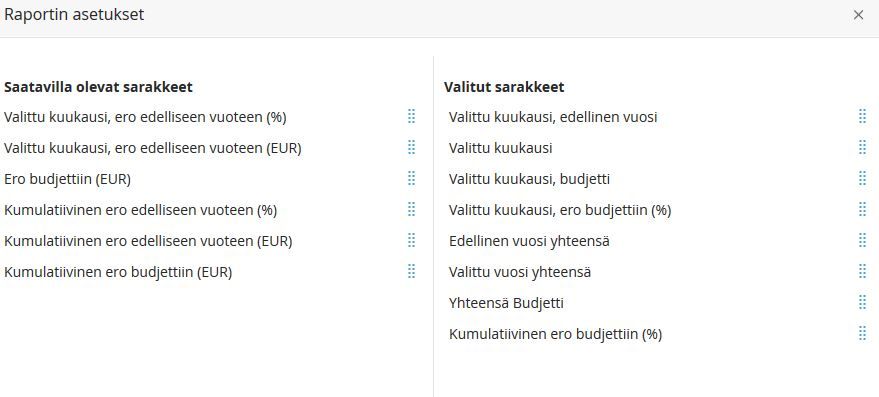Click drag handle next to Yhteensä Budjetti
The width and height of the screenshot is (879, 397).
coord(863,302)
